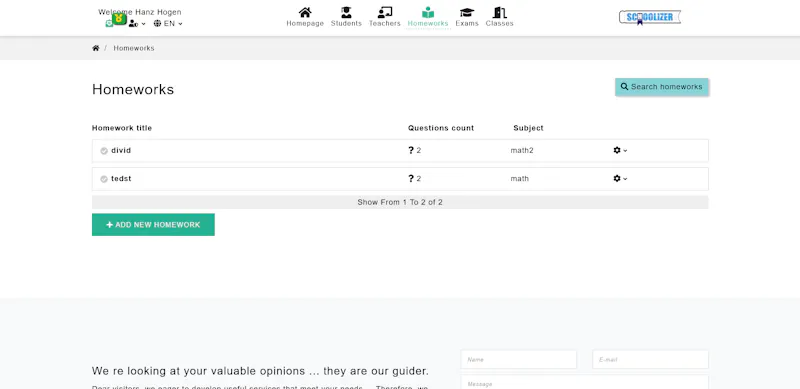Open Teachers via its chalkboard icon
The width and height of the screenshot is (800, 389).
pos(385,12)
